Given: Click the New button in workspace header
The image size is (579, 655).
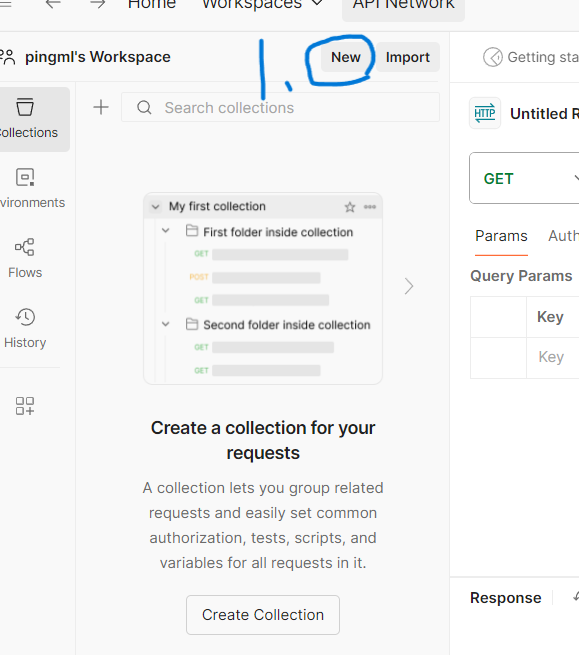Looking at the screenshot, I should tap(345, 57).
